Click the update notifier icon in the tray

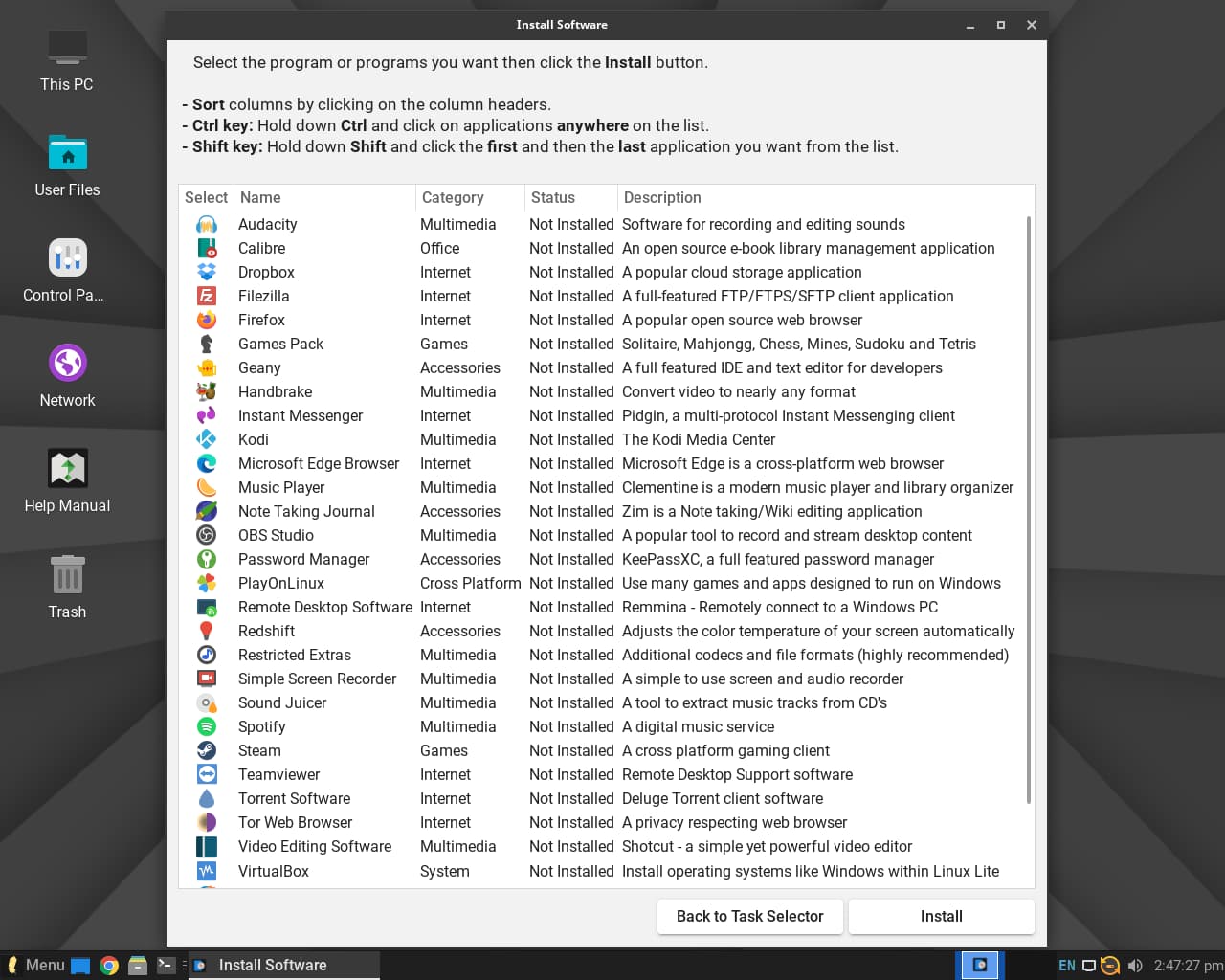pos(1110,965)
